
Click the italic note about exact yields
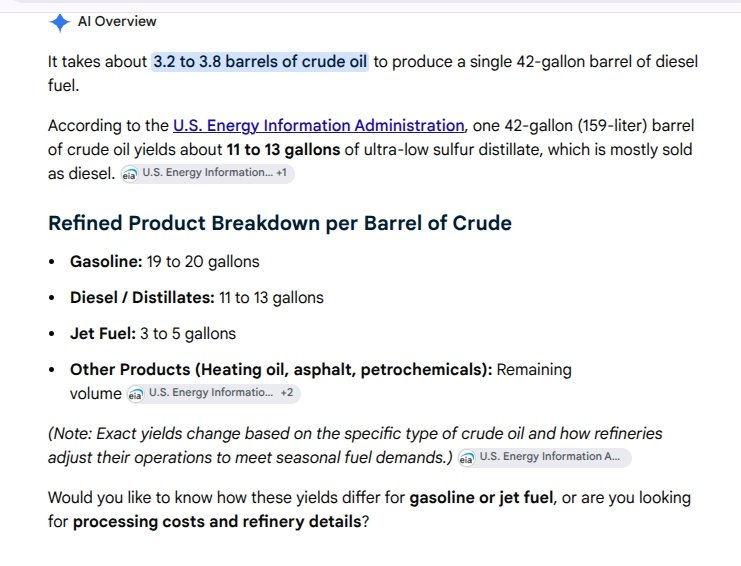[355, 446]
